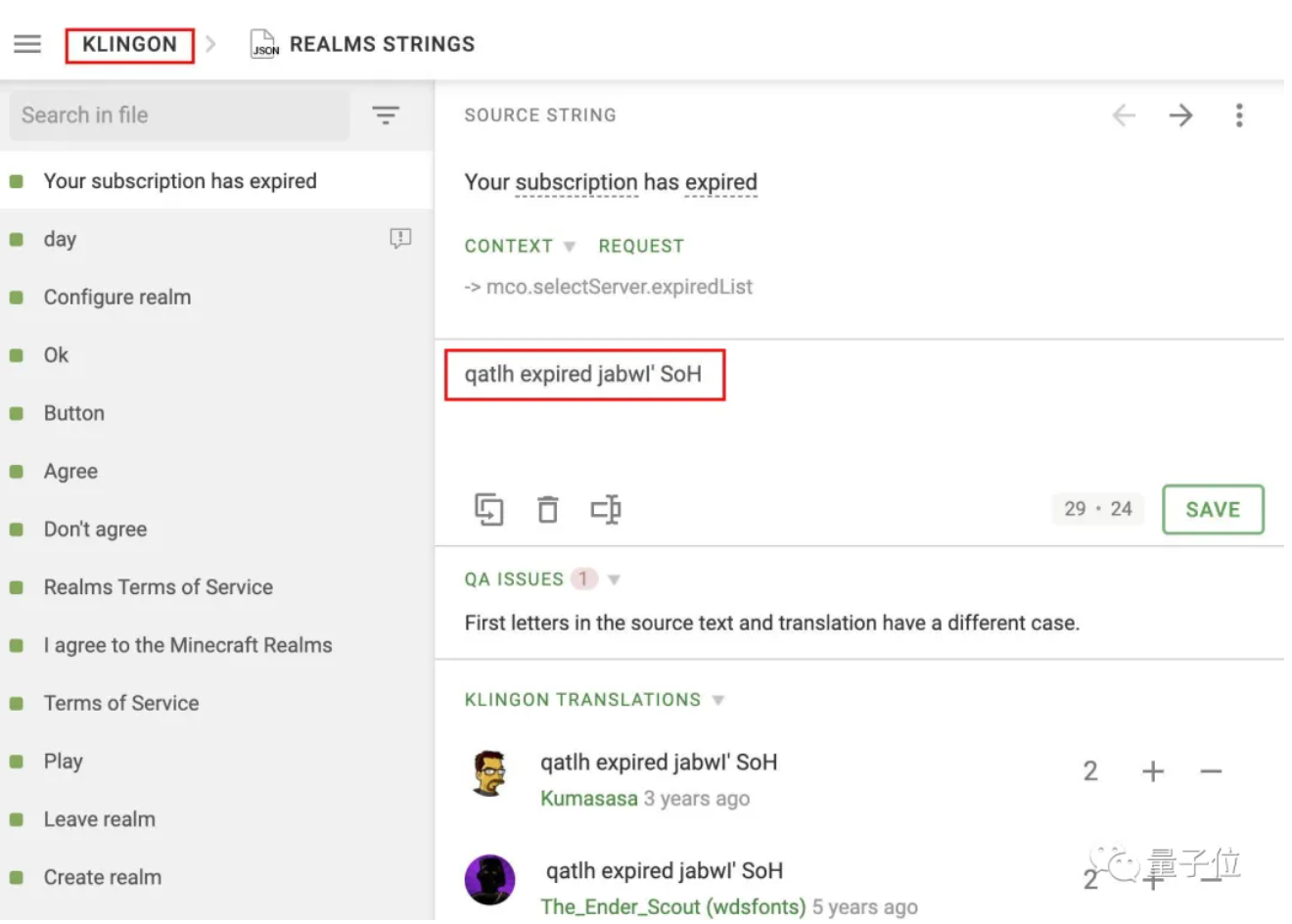Screen dimensions: 1292x924
Task: Go to previous string arrow
Action: 1124,115
